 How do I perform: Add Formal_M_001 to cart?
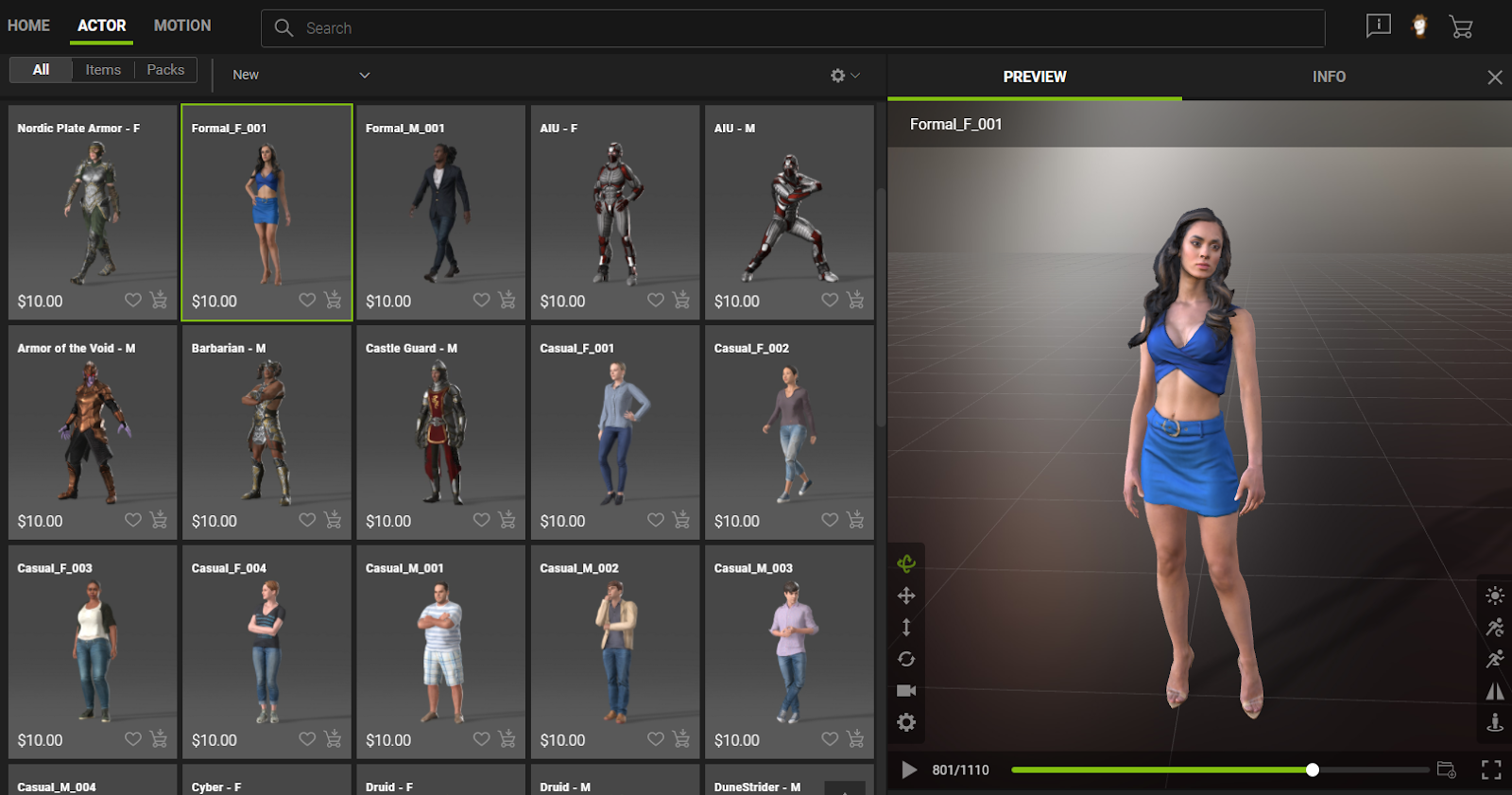click(507, 300)
